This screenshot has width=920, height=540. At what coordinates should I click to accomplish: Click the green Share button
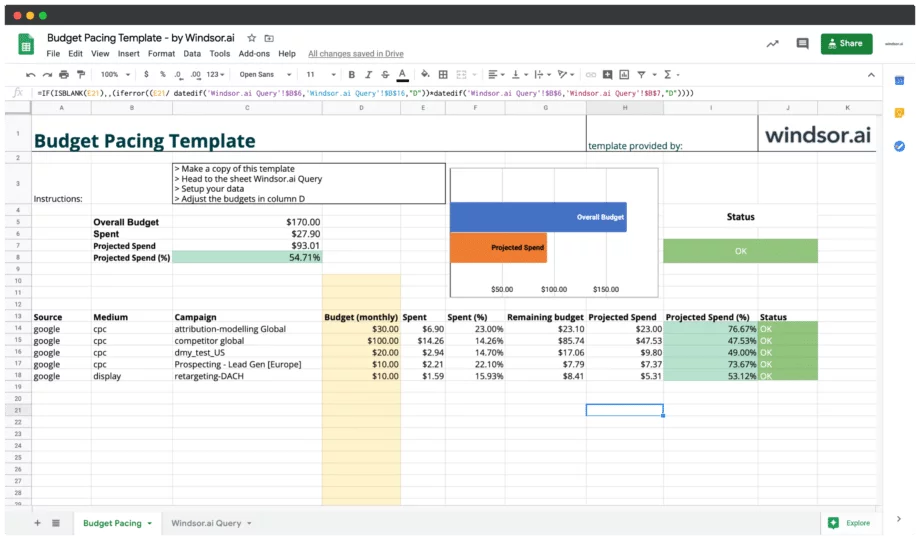click(846, 43)
